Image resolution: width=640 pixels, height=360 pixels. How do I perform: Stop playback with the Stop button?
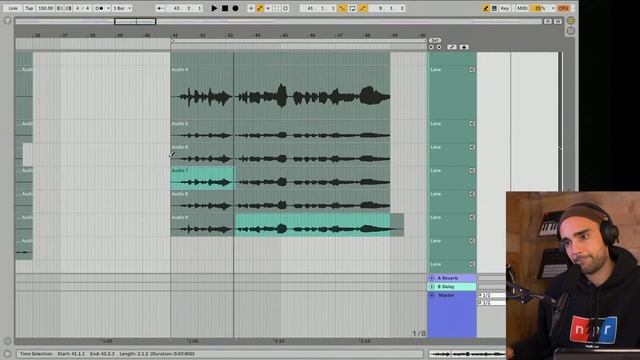click(225, 8)
